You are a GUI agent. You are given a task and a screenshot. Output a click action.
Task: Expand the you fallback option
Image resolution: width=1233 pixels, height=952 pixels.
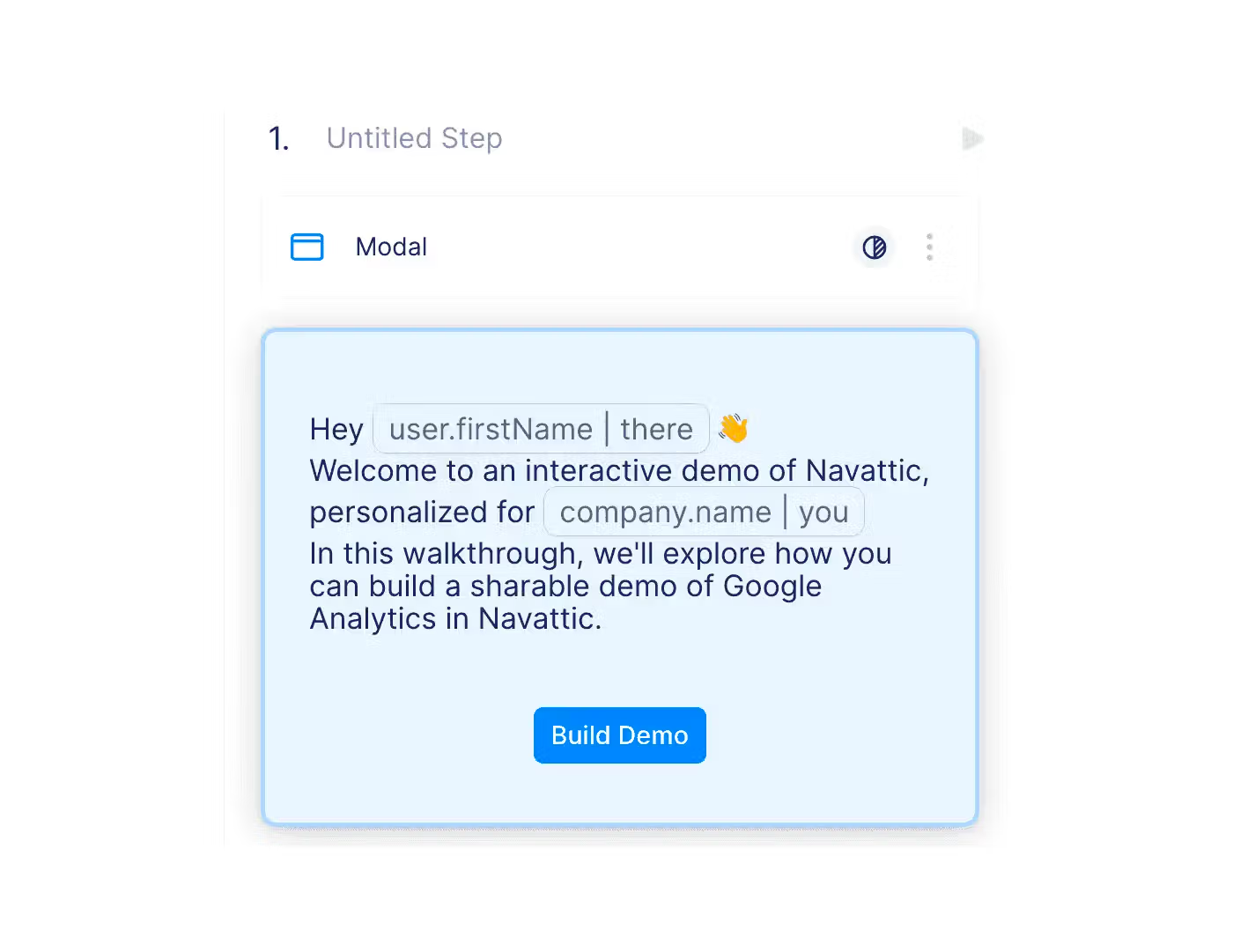[824, 512]
